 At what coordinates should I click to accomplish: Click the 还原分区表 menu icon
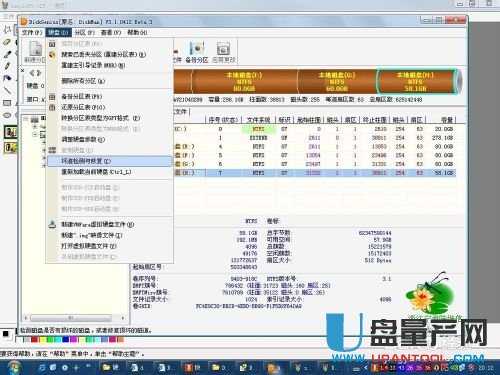tap(52, 107)
